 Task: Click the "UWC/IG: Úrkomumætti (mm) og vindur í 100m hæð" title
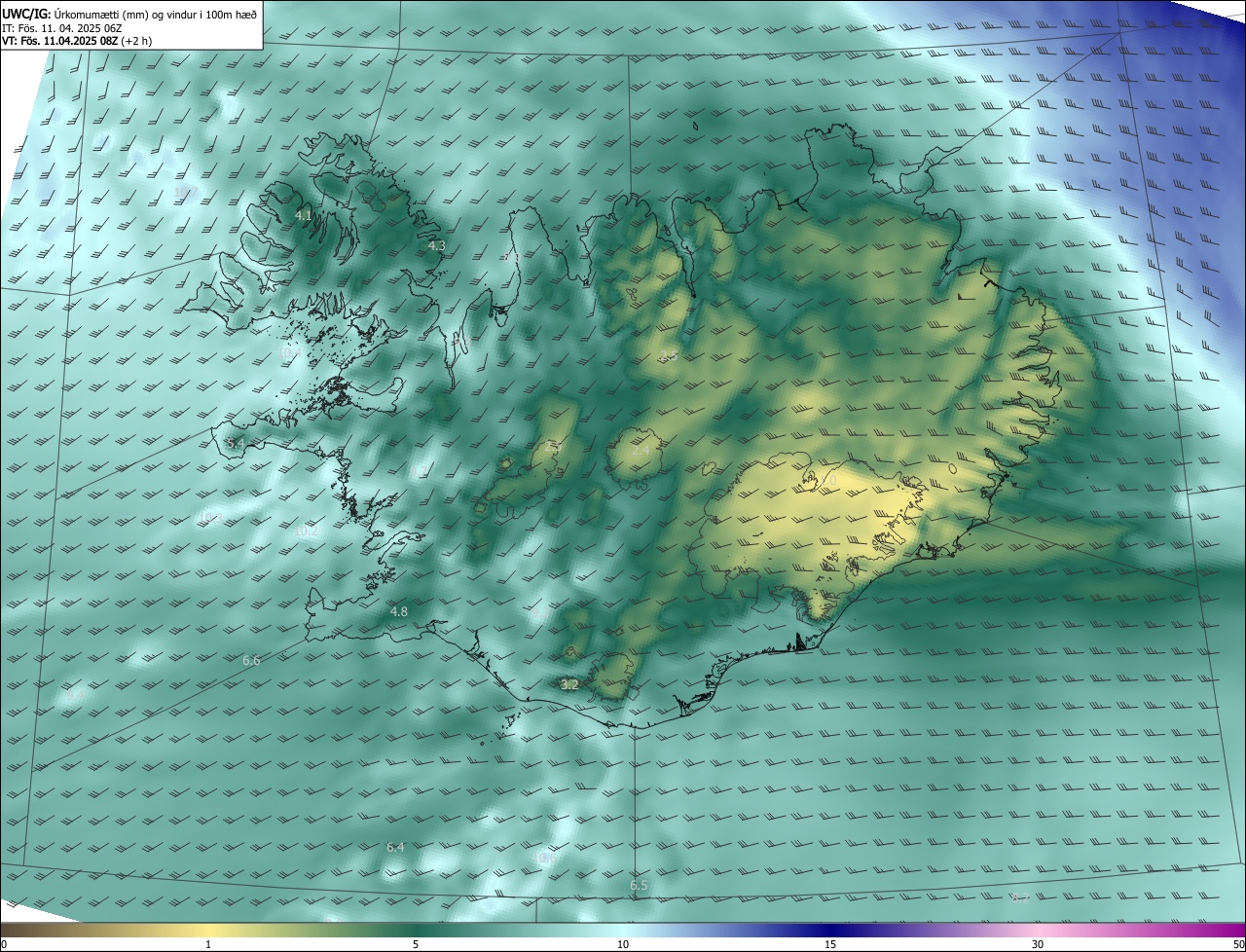click(129, 14)
